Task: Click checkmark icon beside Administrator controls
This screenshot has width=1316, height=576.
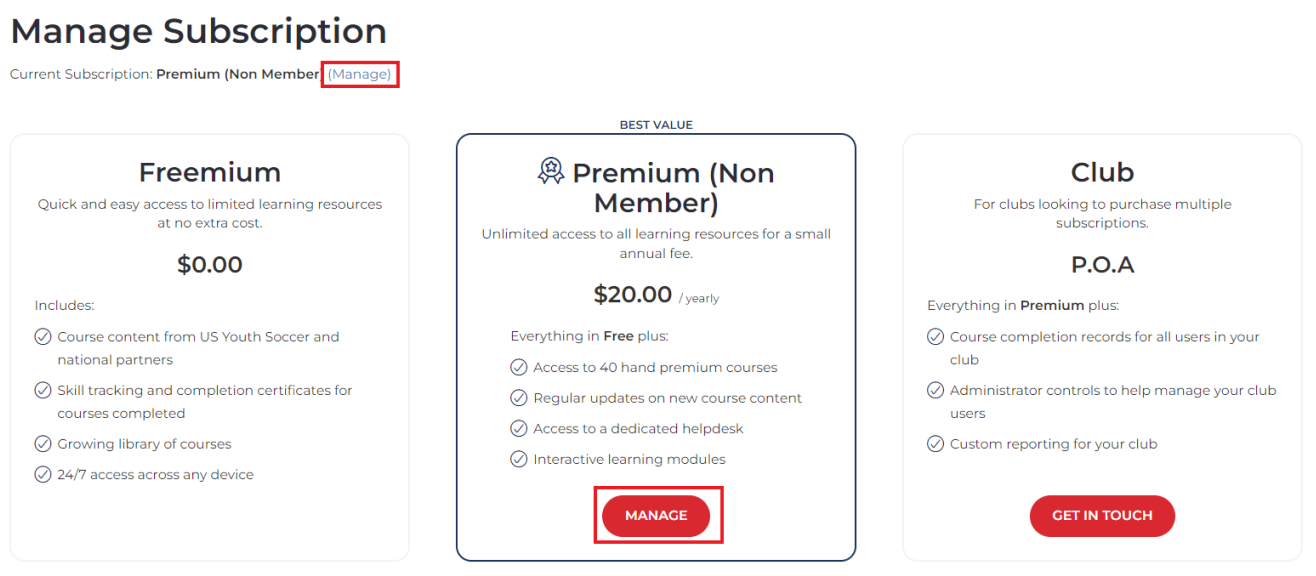Action: point(936,390)
